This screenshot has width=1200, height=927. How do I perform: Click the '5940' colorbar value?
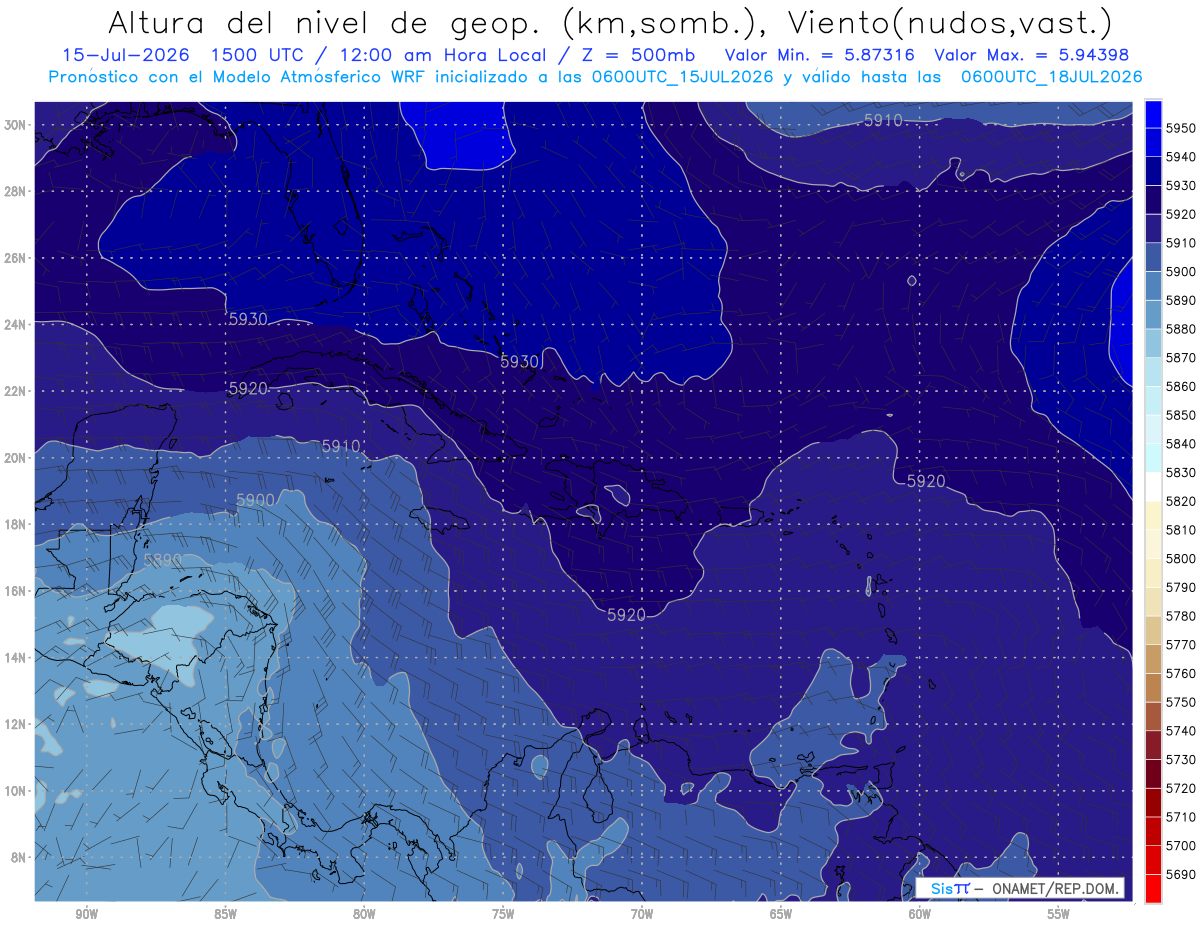(1180, 157)
